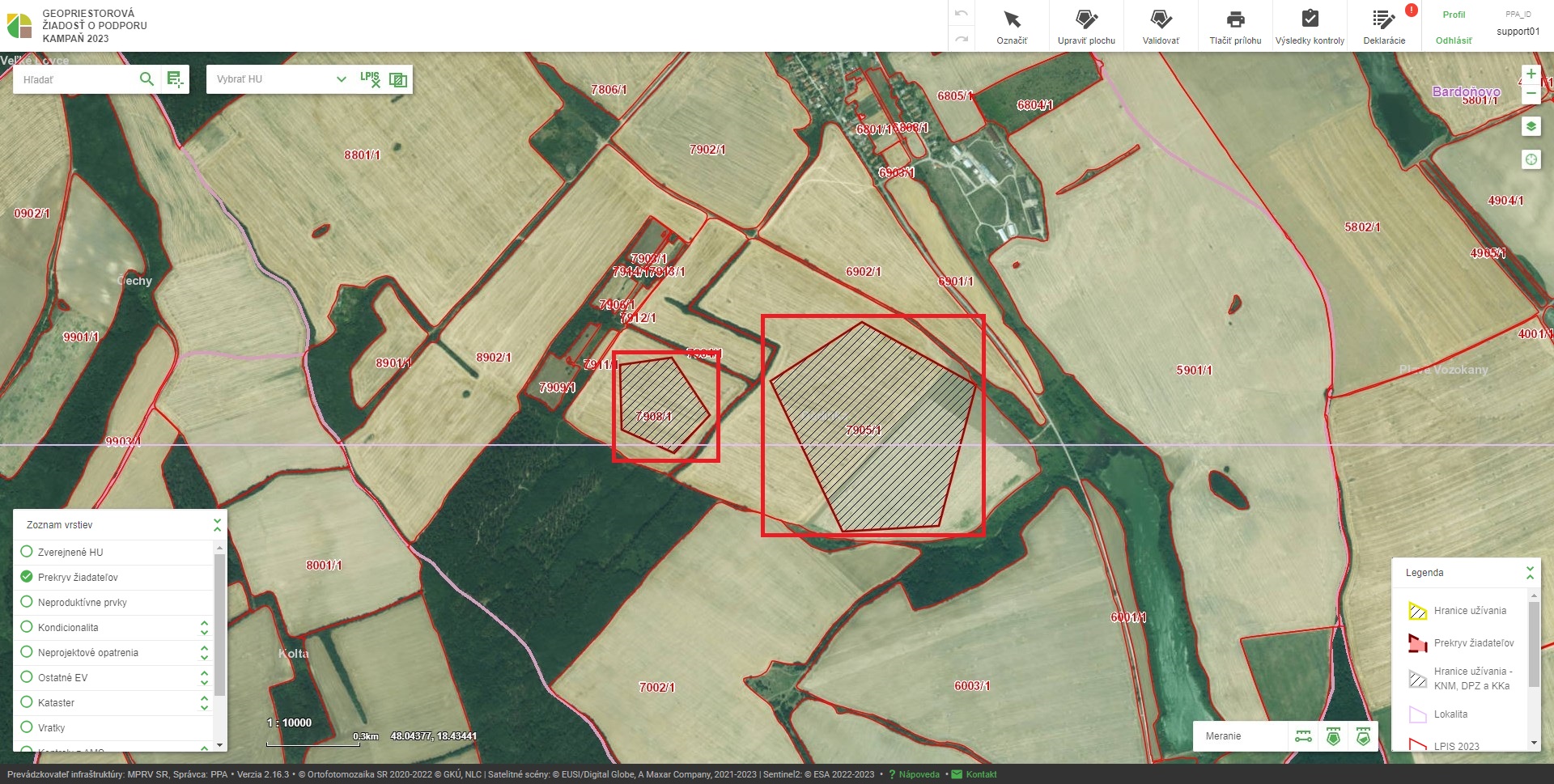1554x784 pixels.
Task: Collapse the Legenda panel
Action: pos(1530,573)
